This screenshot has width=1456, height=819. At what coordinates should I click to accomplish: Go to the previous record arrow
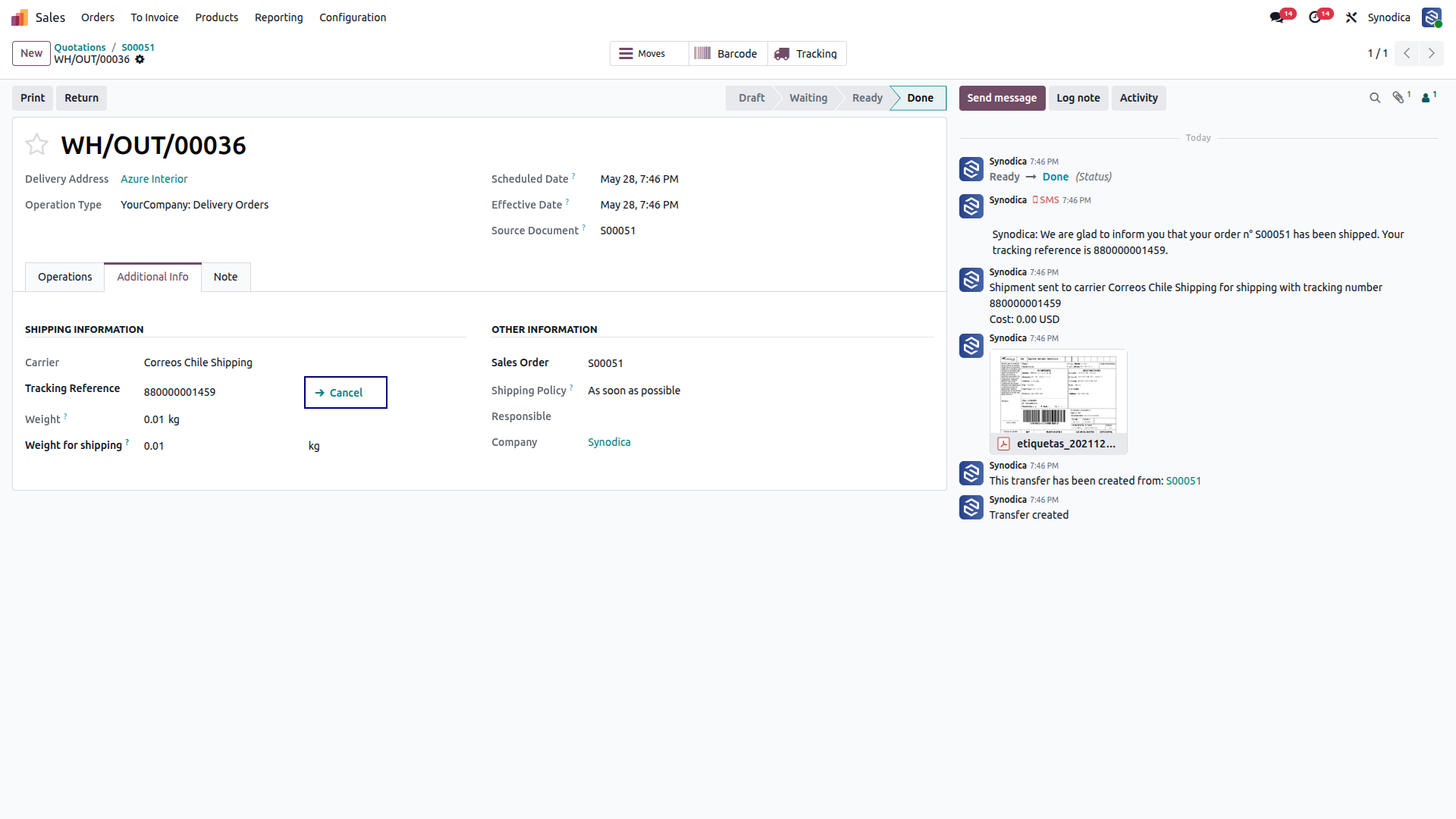pyautogui.click(x=1407, y=53)
